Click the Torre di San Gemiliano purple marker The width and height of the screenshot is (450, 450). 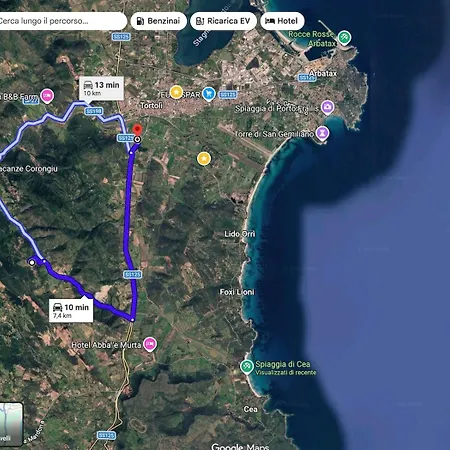point(322,133)
